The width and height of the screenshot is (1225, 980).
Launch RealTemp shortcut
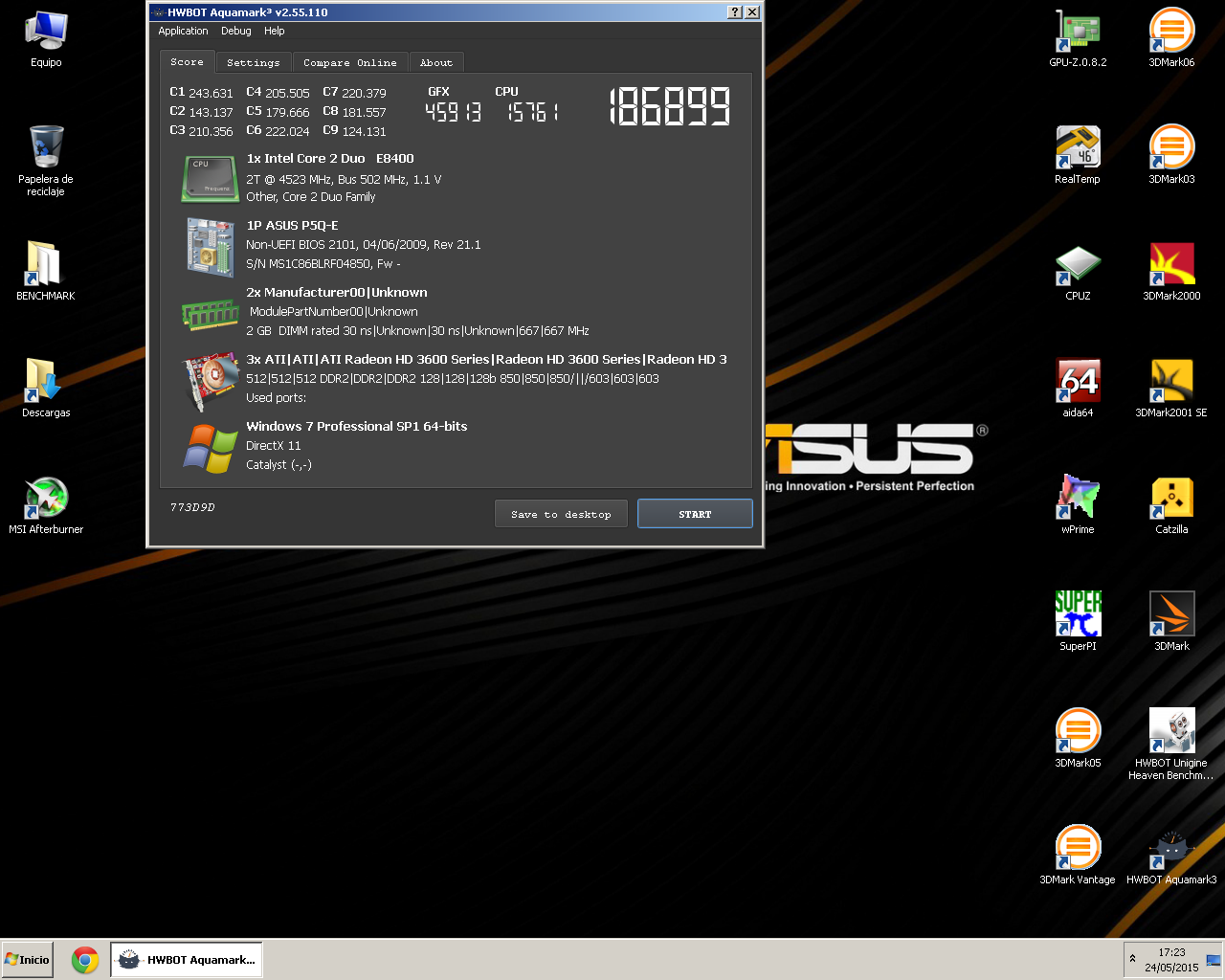coord(1078,155)
